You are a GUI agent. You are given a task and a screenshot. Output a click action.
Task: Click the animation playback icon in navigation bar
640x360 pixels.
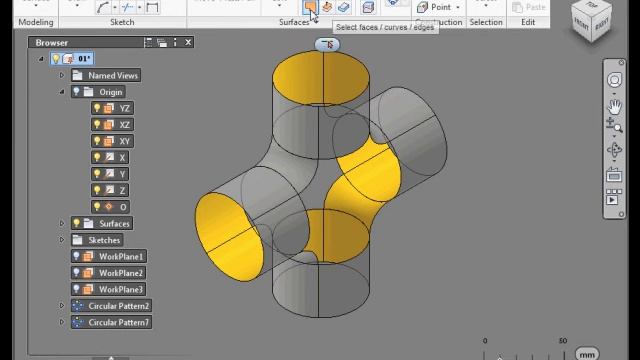click(613, 197)
